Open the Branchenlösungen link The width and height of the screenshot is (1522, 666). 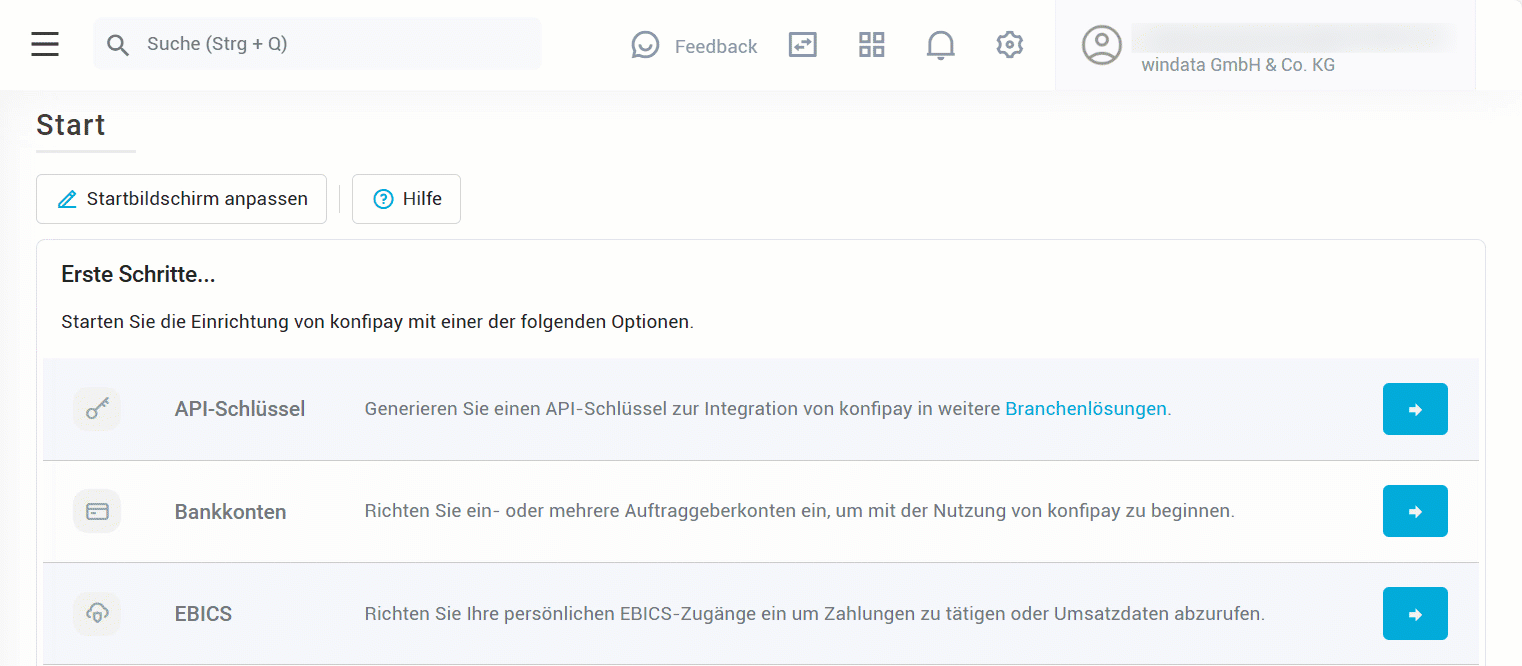pos(1086,408)
